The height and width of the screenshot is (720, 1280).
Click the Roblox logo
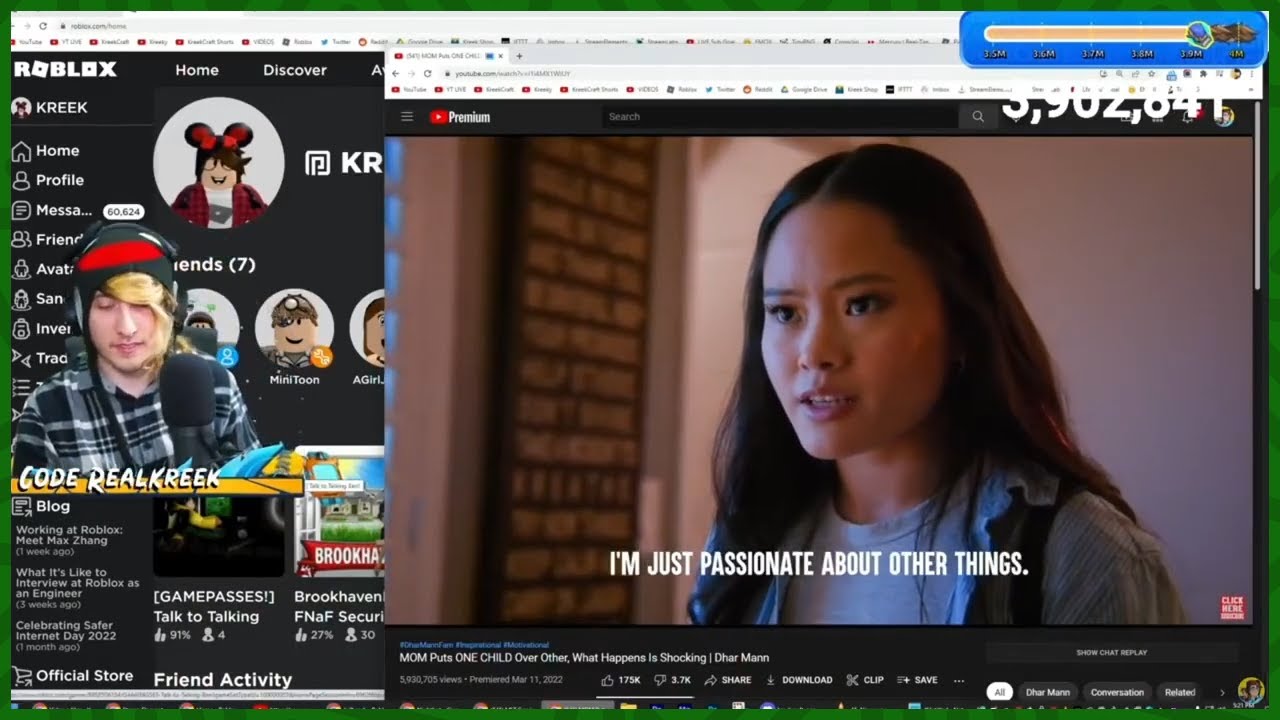pos(65,69)
